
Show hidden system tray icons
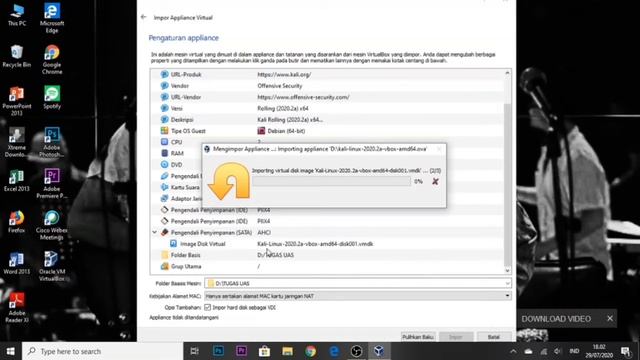[513, 351]
